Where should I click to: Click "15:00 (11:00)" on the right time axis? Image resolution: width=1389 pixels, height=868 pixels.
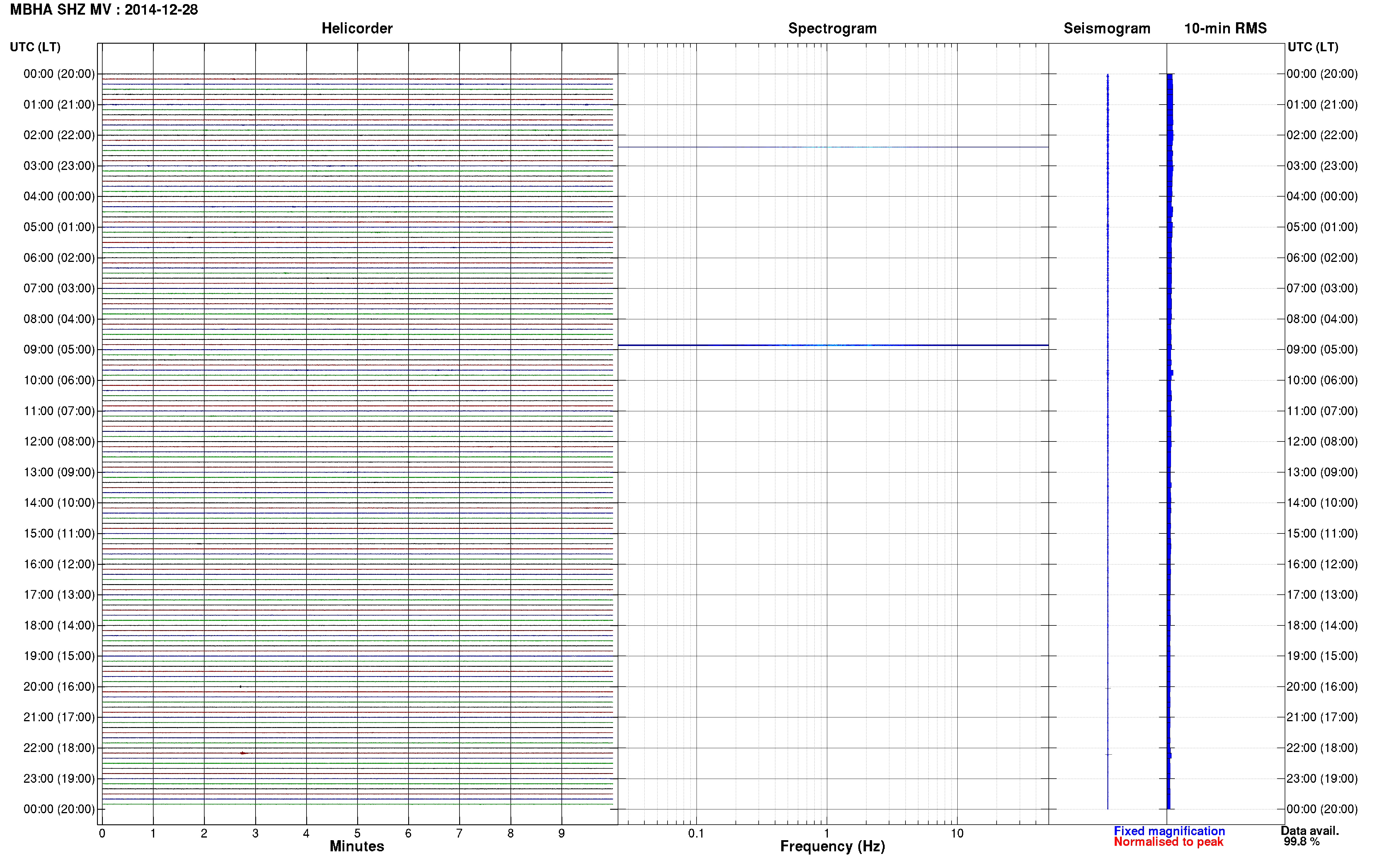click(x=1322, y=533)
